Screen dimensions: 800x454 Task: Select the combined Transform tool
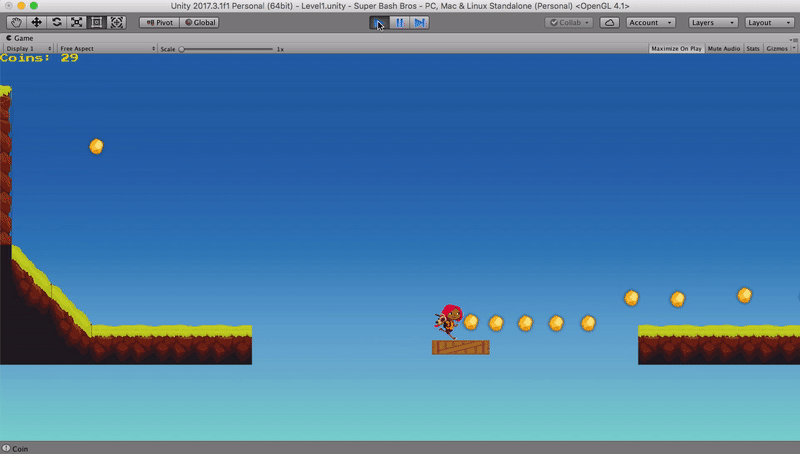click(x=116, y=22)
